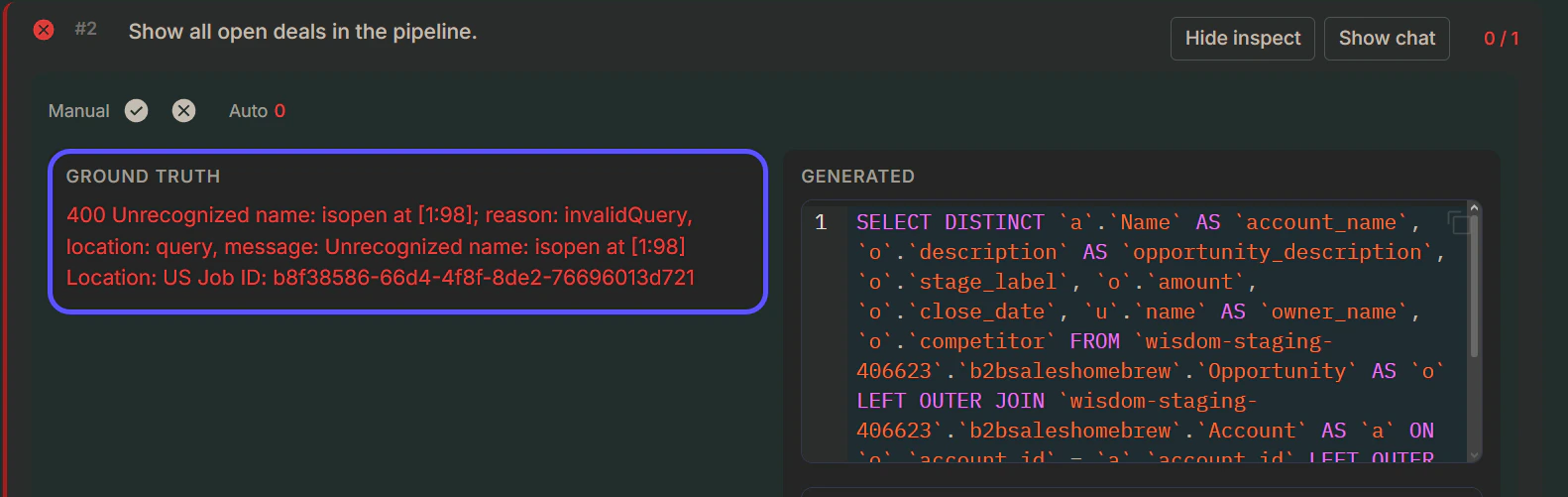Click the red failed status icon beside #2
Screen dimensions: 1568x497
[x=44, y=30]
